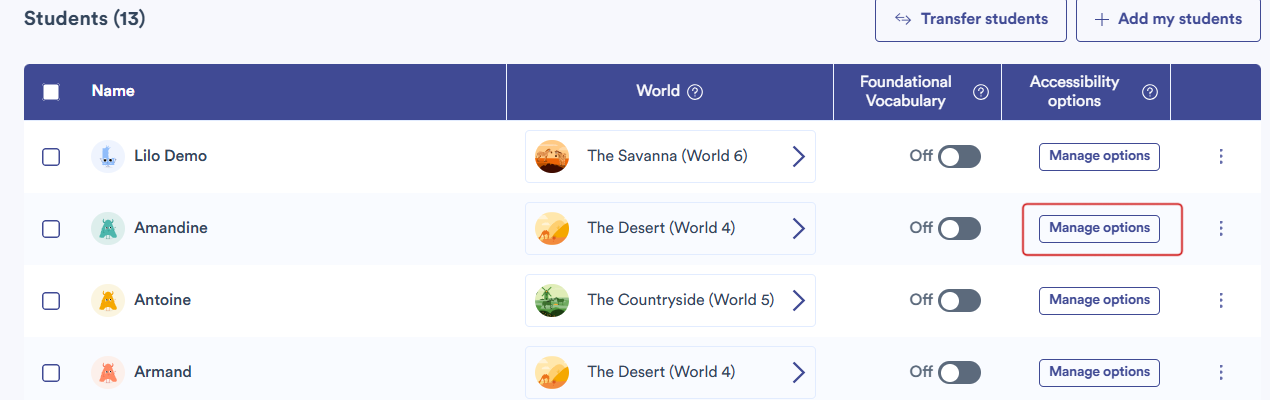Click Lilo Demo's blue avatar icon
The width and height of the screenshot is (1270, 400).
[107, 156]
